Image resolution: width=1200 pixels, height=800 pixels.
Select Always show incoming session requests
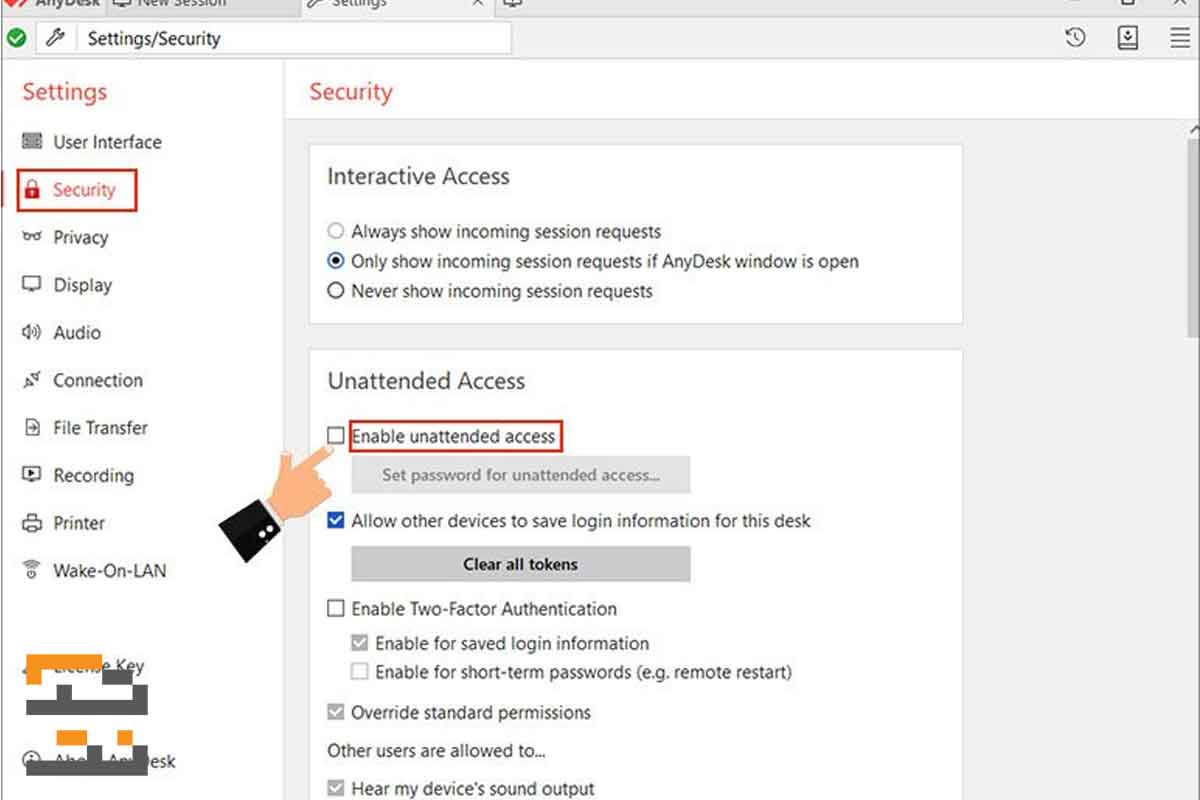click(336, 231)
